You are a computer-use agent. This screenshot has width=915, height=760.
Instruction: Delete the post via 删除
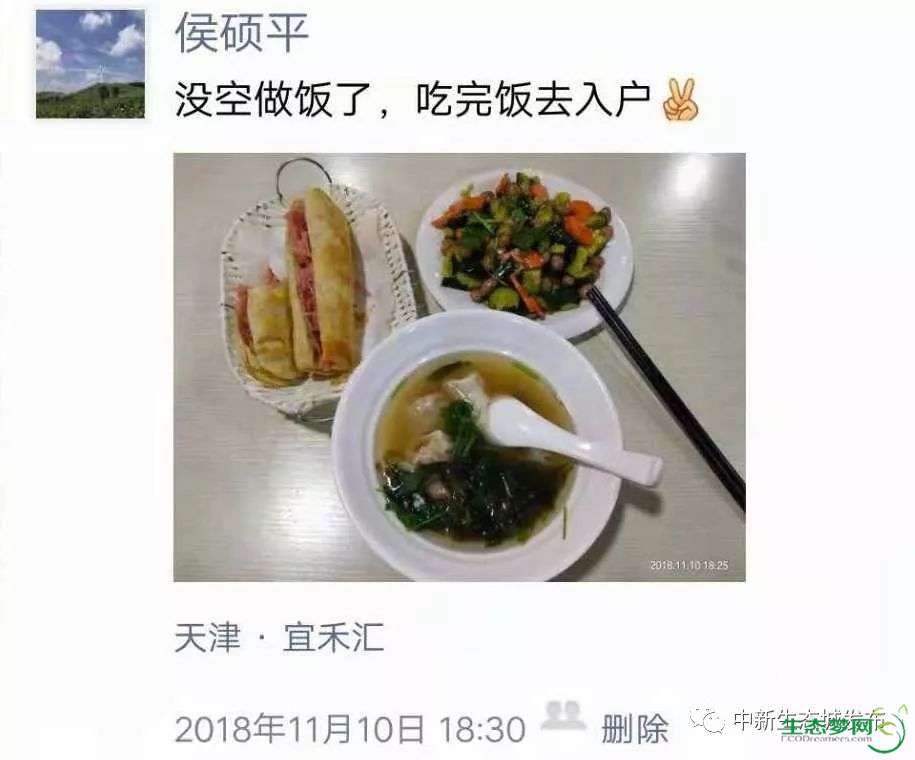pyautogui.click(x=635, y=729)
